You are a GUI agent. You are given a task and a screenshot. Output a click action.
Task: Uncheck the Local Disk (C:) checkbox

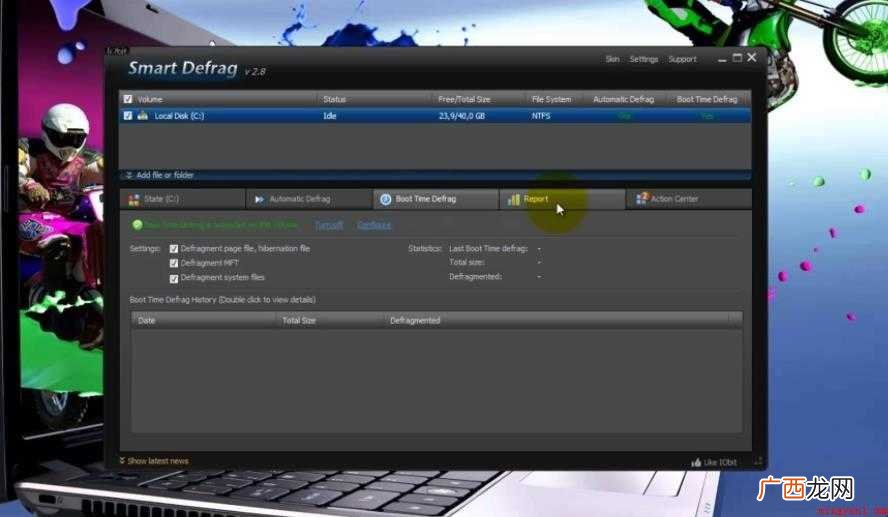point(128,116)
